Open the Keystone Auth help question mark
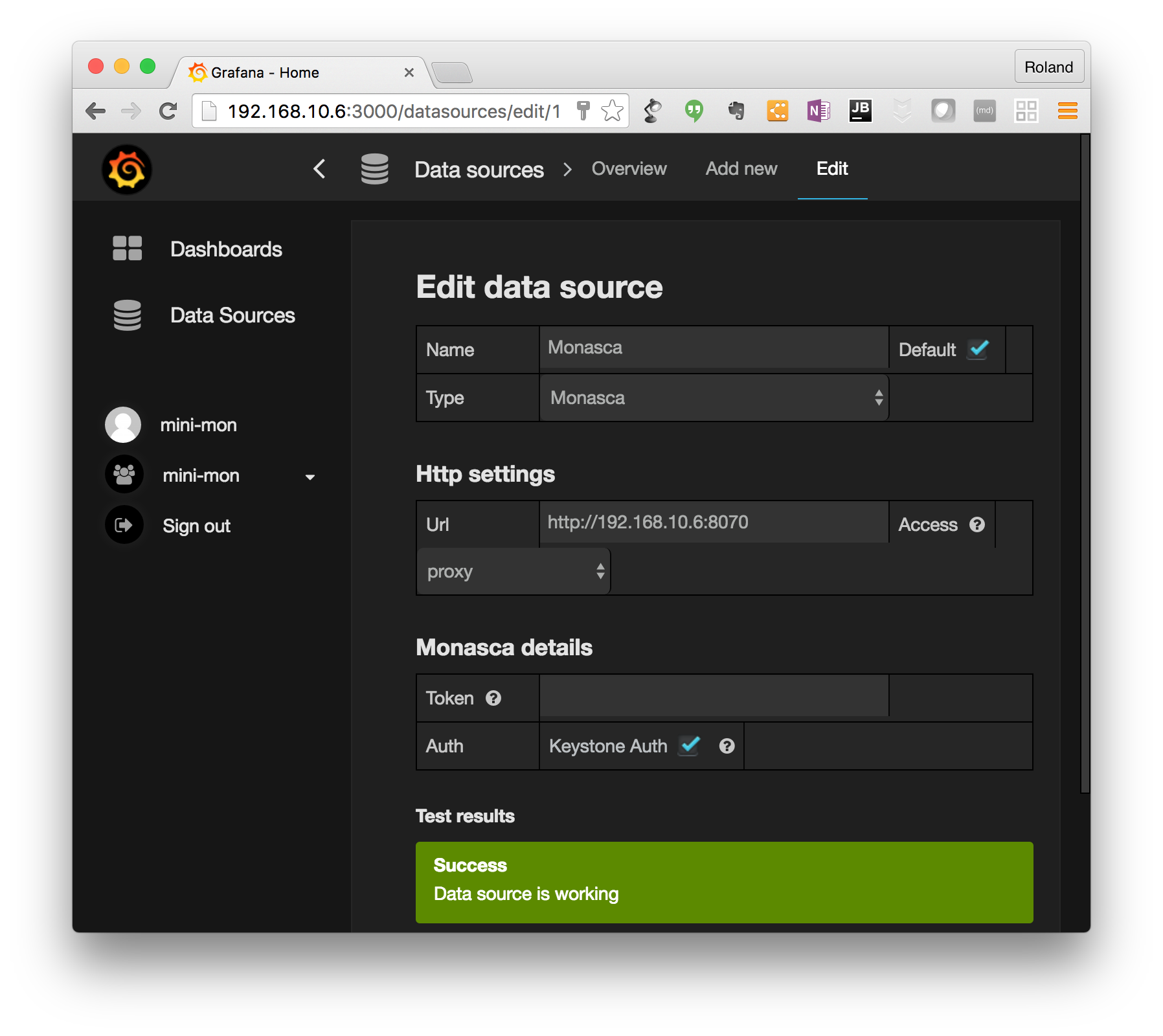 [727, 746]
